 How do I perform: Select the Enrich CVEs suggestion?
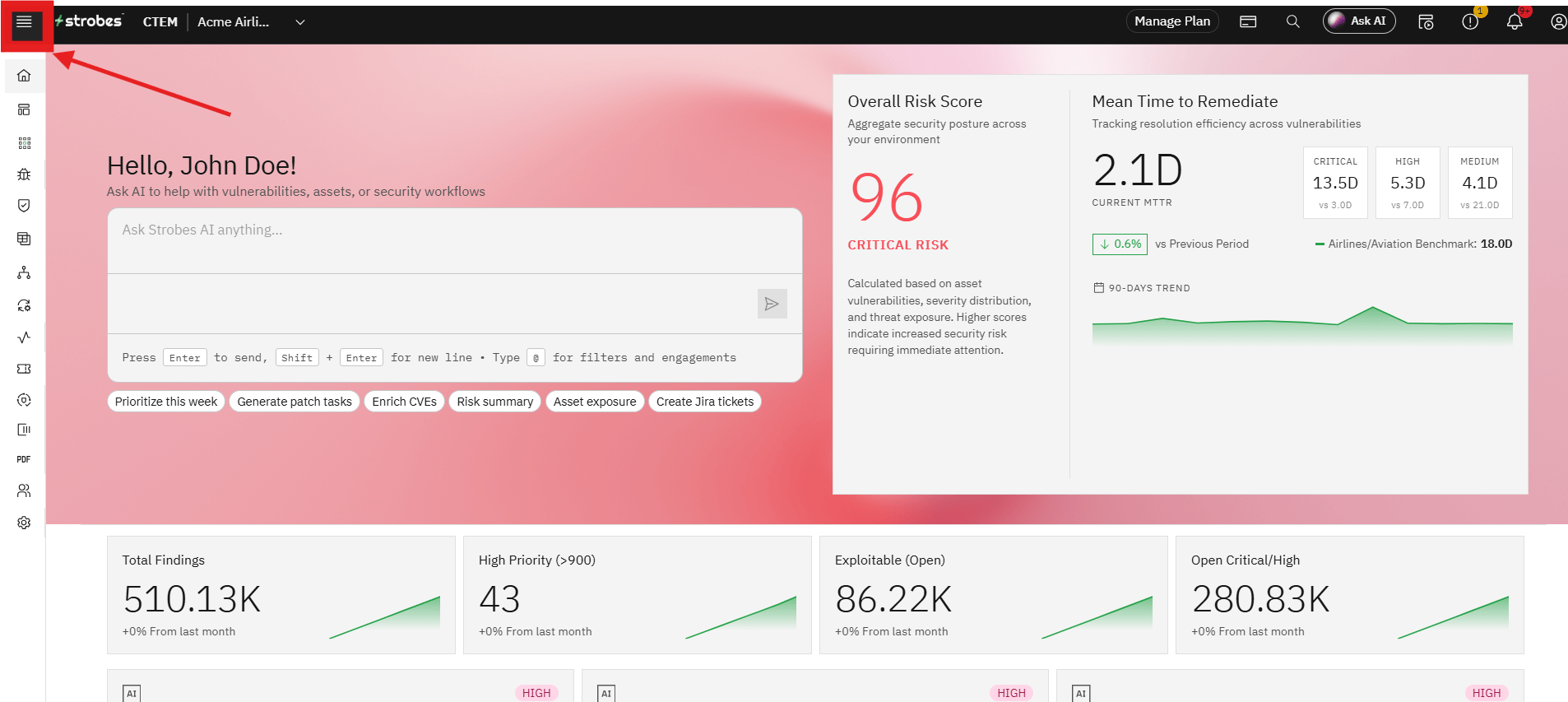pyautogui.click(x=404, y=402)
